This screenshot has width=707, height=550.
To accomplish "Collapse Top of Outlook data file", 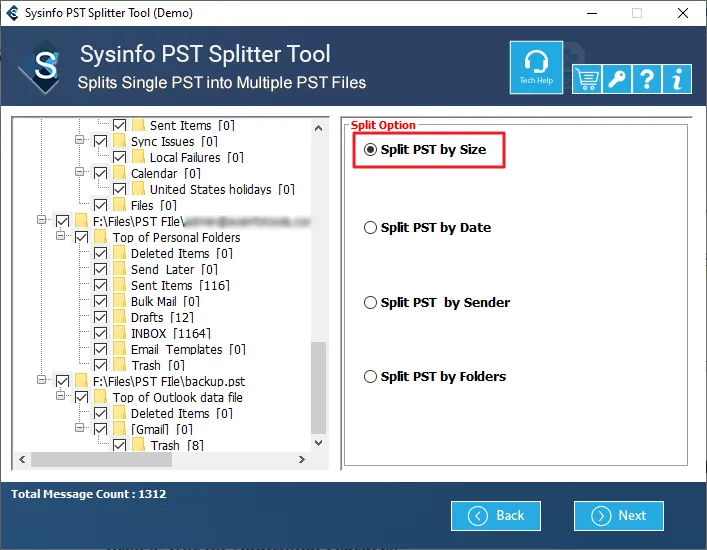I will [x=60, y=396].
